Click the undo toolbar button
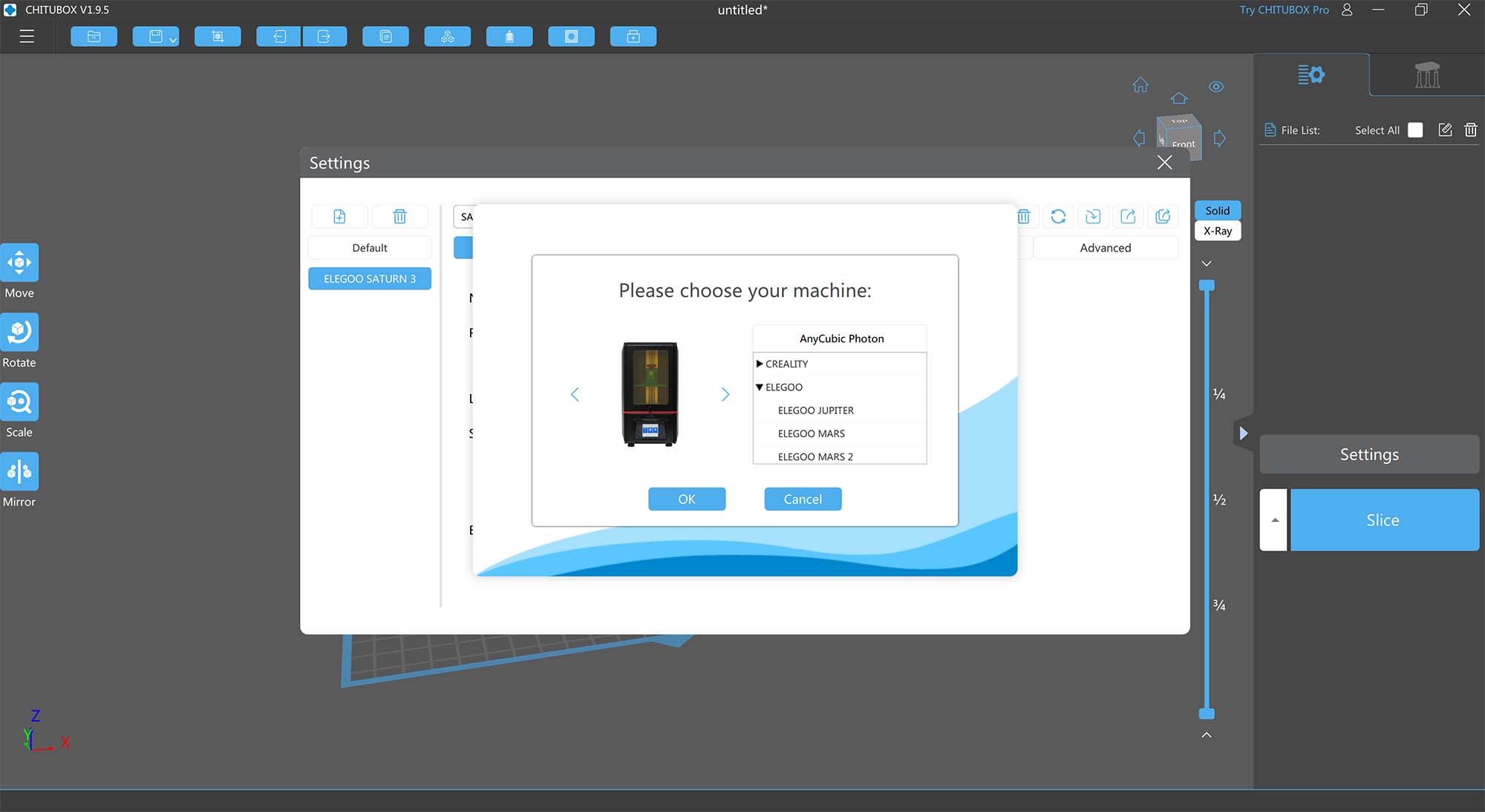The image size is (1485, 812). click(278, 36)
